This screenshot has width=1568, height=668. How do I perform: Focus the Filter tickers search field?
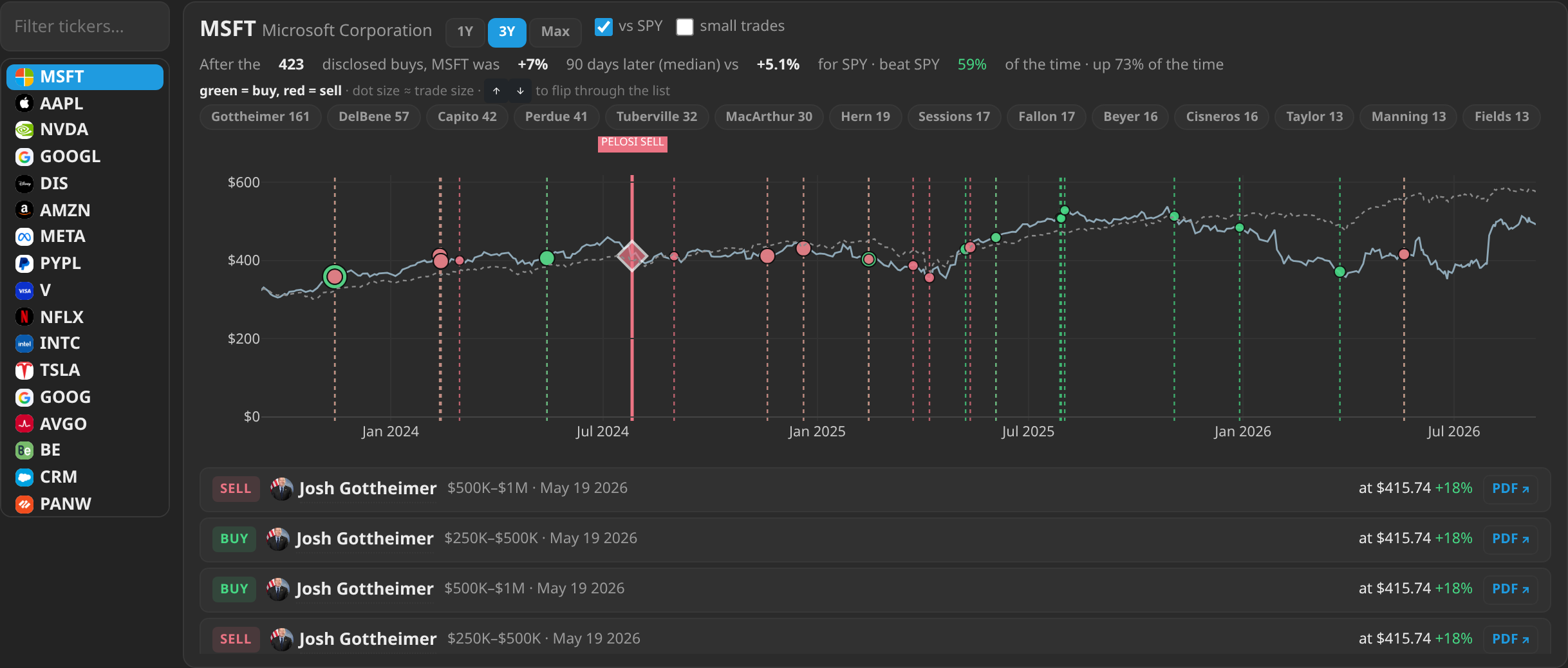[x=85, y=26]
